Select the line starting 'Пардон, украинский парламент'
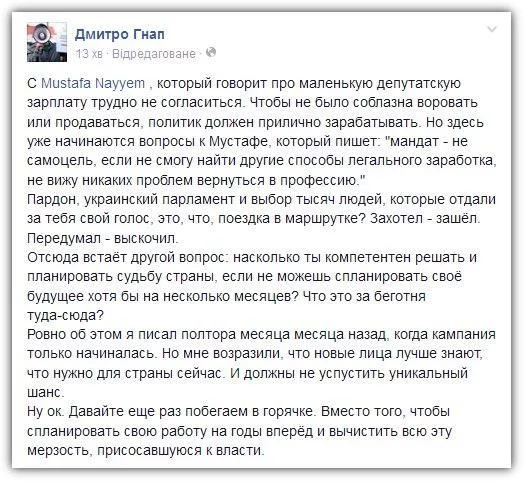The width and height of the screenshot is (524, 481). tap(261, 199)
